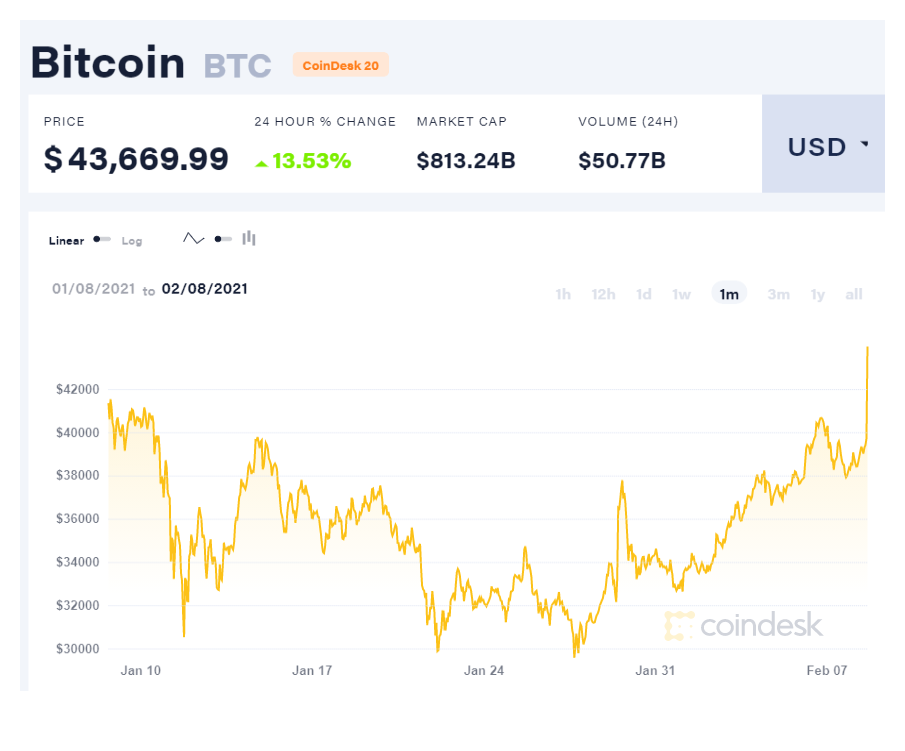This screenshot has width=905, height=751.
Task: Click the CoinDesk watermark logo
Action: 744,626
